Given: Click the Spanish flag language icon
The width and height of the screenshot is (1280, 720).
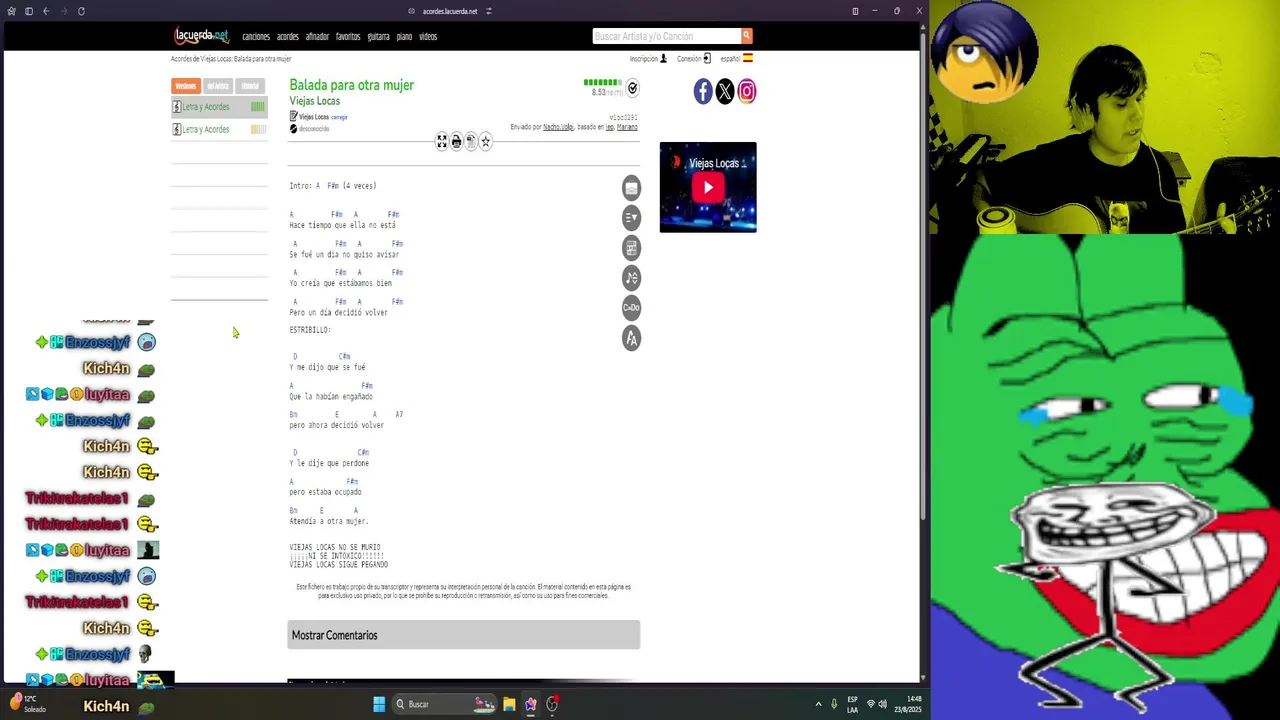Looking at the screenshot, I should tap(747, 59).
